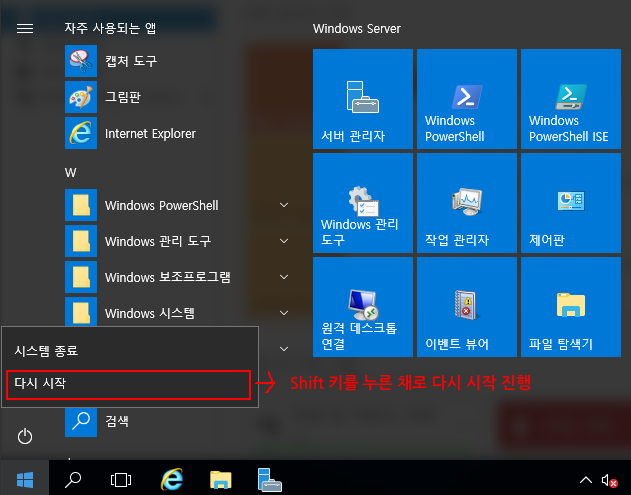The width and height of the screenshot is (631, 495).
Task: Click the 자주 사용되는 앱 heading
Action: [110, 28]
